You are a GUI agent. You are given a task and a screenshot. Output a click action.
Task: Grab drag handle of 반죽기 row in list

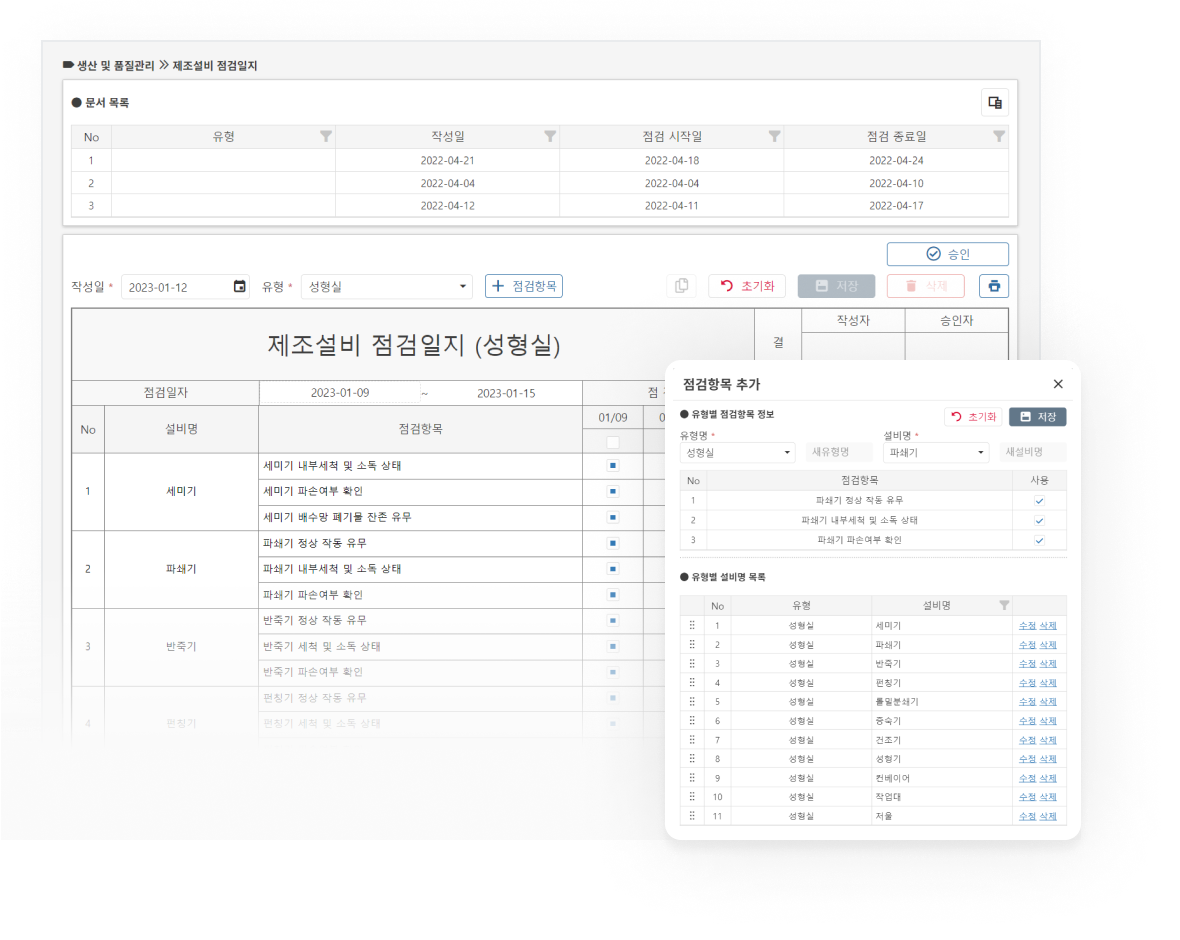[x=692, y=663]
